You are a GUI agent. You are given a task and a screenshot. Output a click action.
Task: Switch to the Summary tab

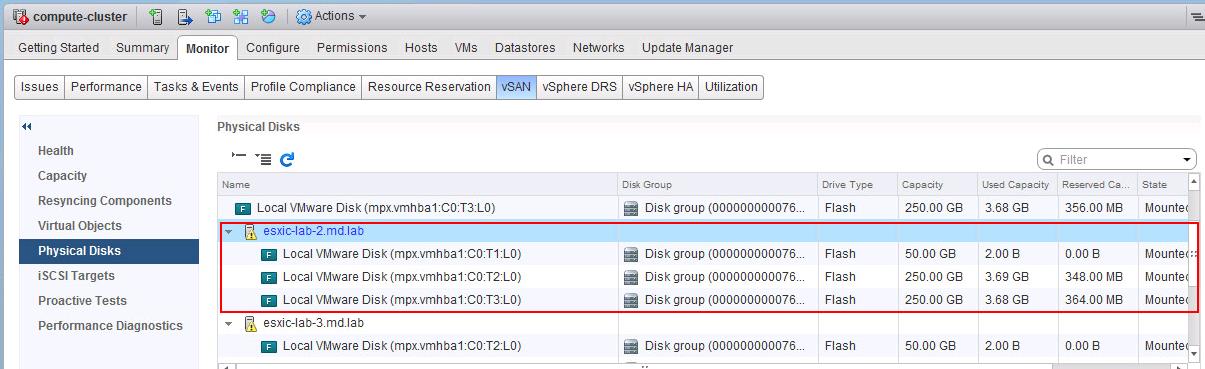pos(142,47)
